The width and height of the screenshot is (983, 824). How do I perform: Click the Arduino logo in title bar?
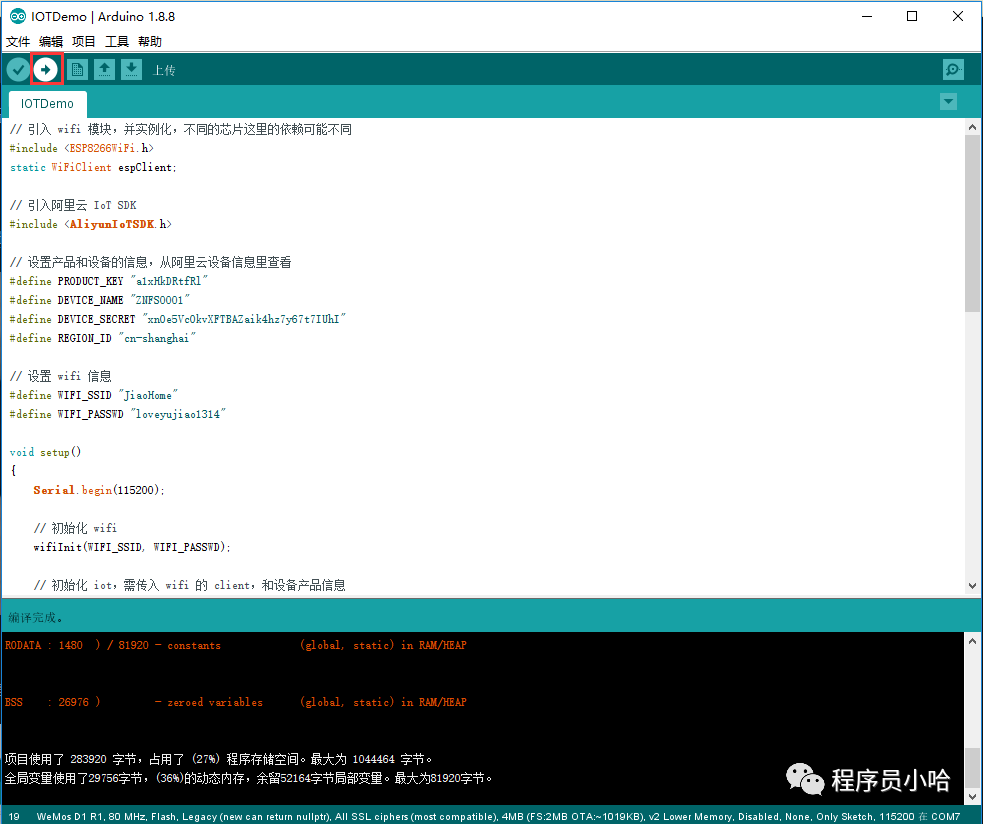click(x=17, y=16)
